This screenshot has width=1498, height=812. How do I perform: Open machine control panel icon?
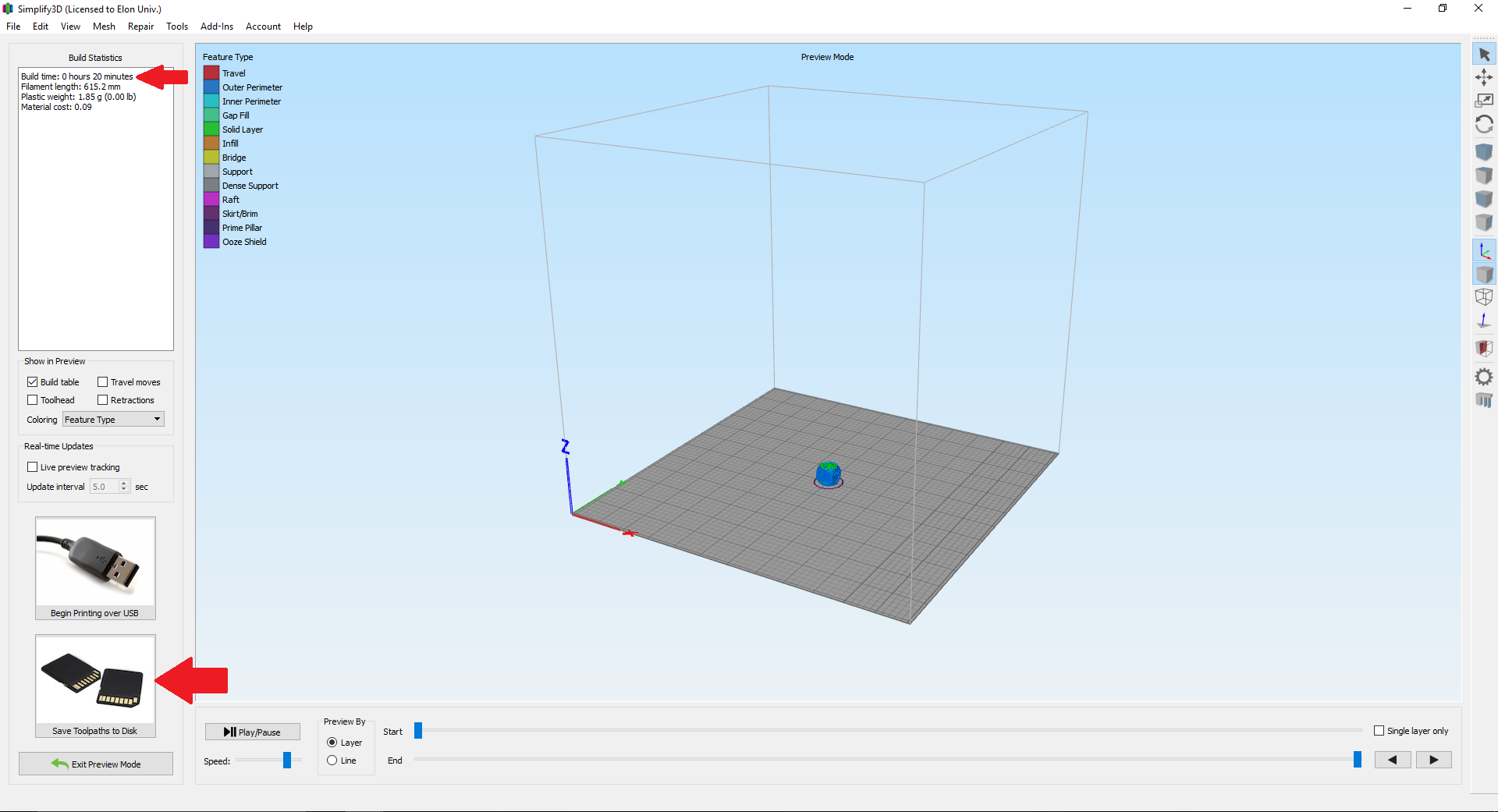click(1484, 400)
